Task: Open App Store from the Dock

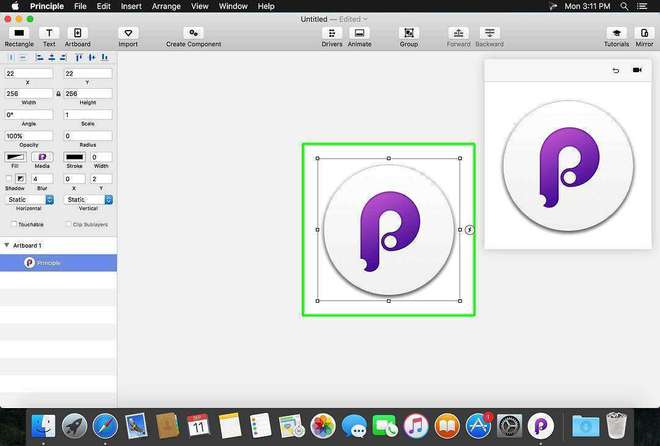Action: tap(479, 426)
